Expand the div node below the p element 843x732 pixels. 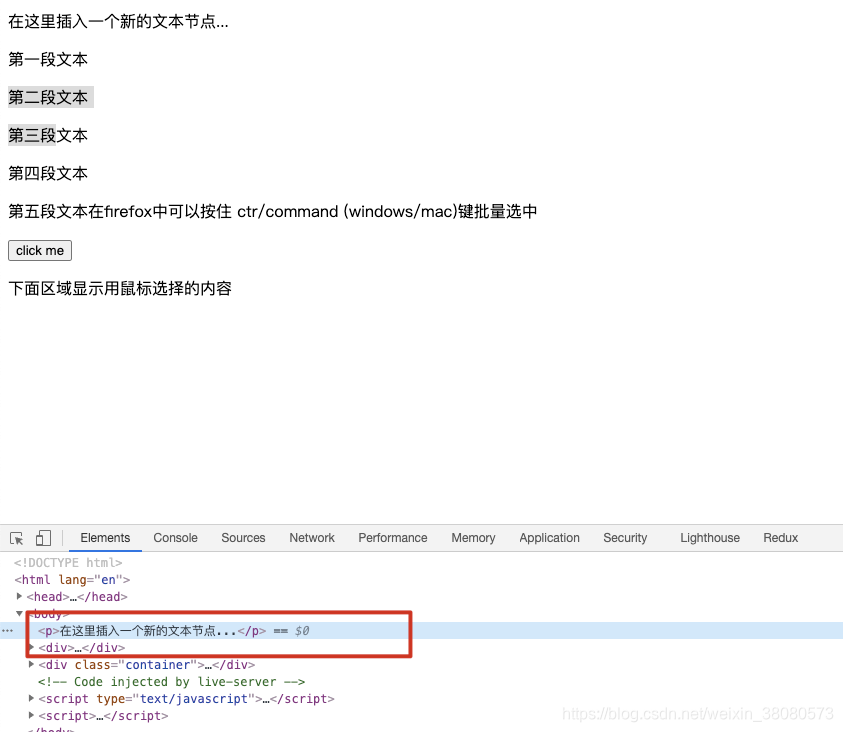pos(32,647)
